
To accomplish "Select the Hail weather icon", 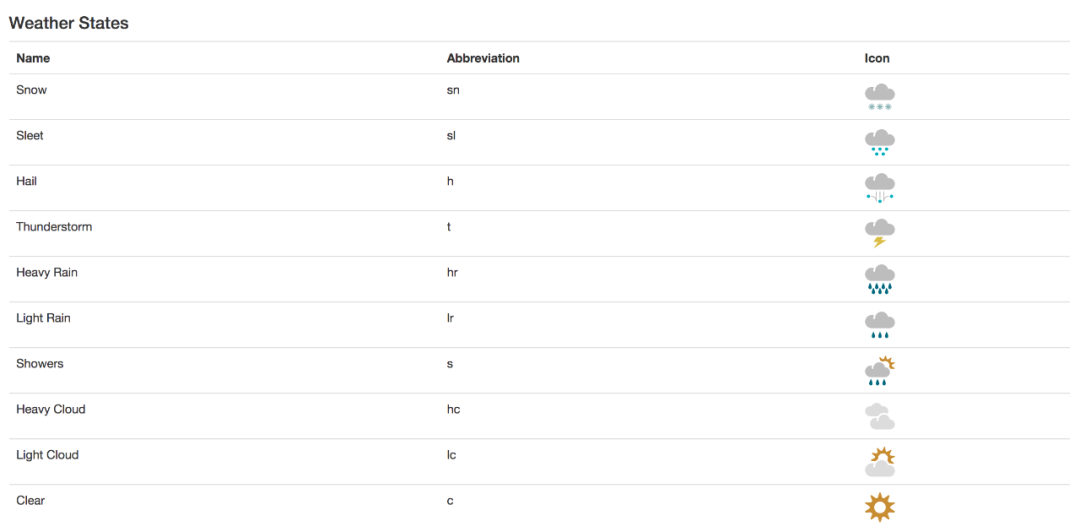I will (880, 188).
